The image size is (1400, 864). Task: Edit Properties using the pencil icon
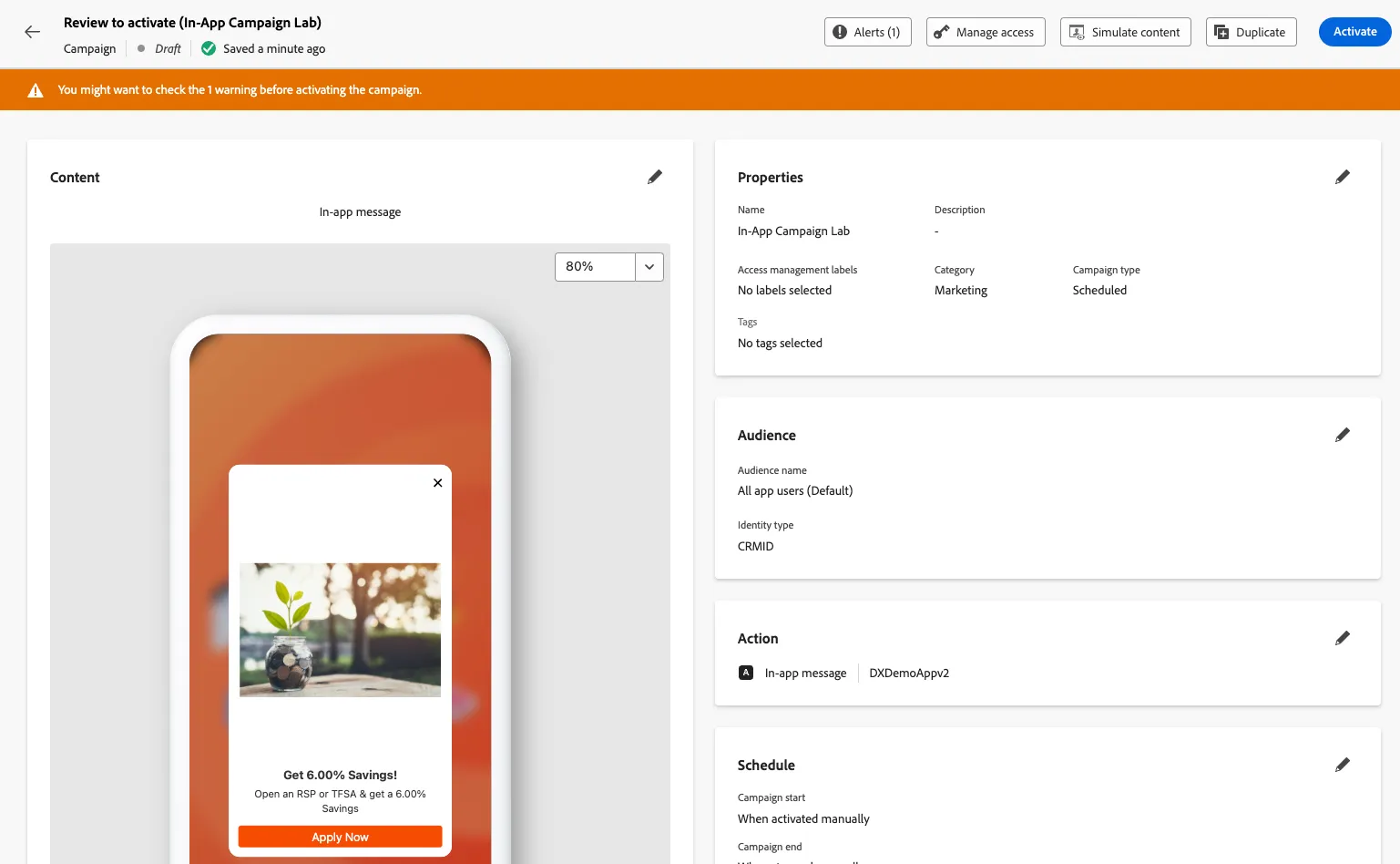click(x=1343, y=177)
